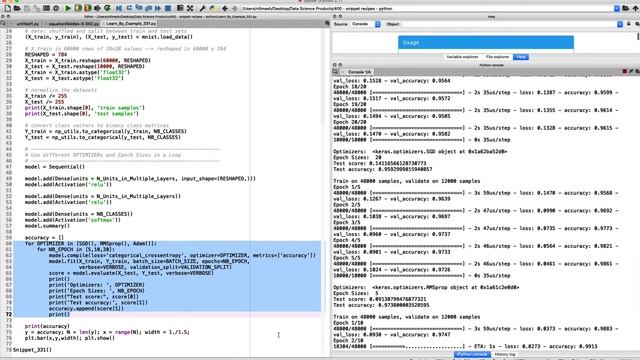
Task: Open the editor options gear icon
Action: pos(327,24)
